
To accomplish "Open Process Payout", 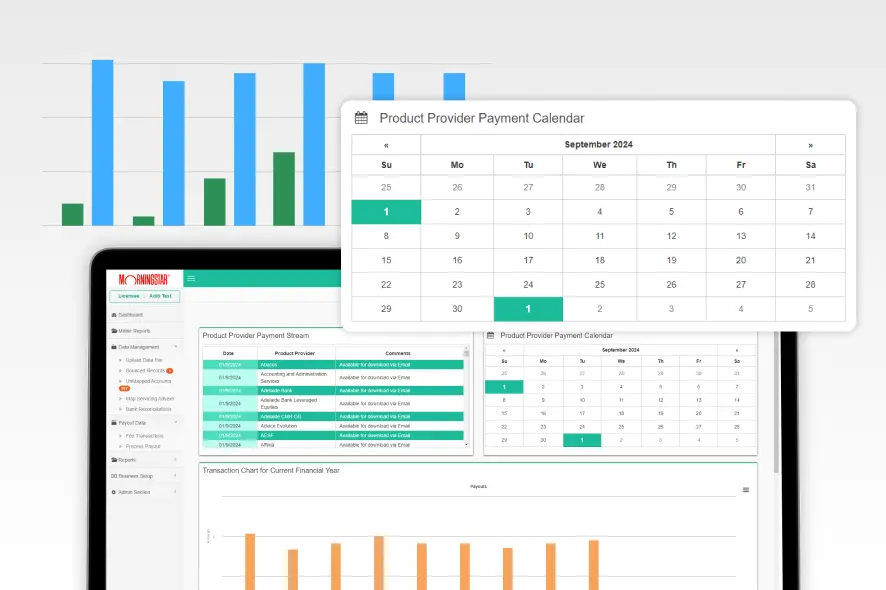I will point(142,446).
